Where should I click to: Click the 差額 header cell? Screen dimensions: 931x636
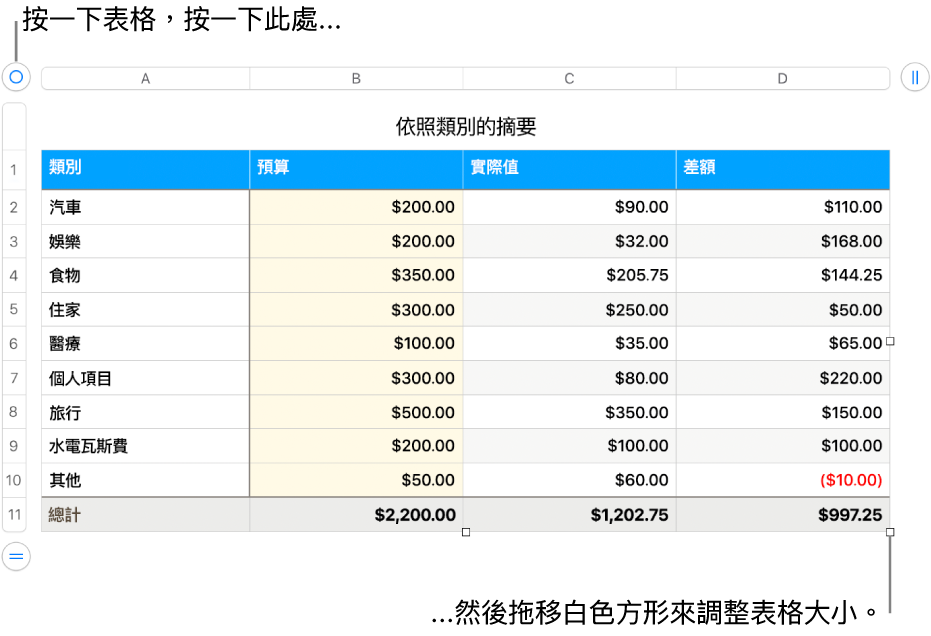(783, 170)
